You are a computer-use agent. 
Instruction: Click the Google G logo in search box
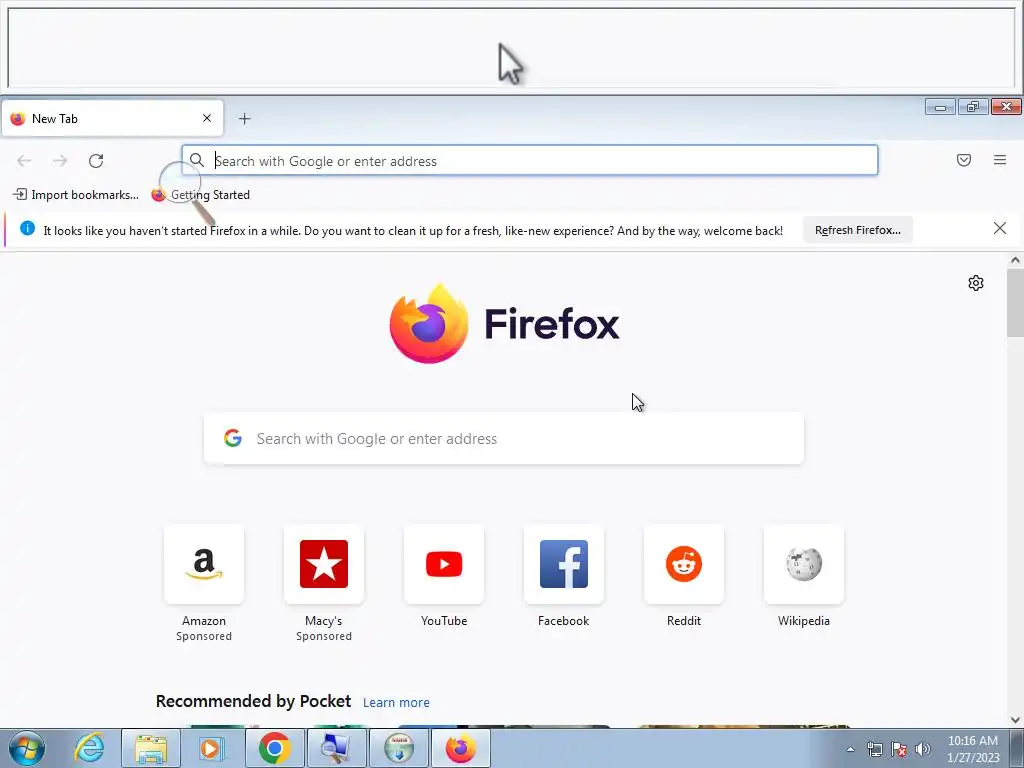232,438
